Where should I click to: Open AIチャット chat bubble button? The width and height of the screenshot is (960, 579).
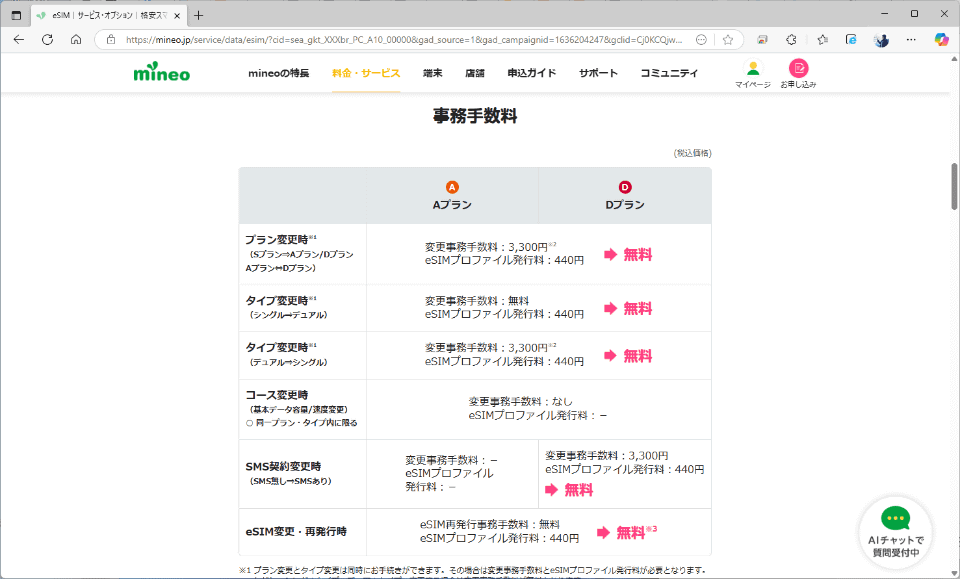point(896,532)
